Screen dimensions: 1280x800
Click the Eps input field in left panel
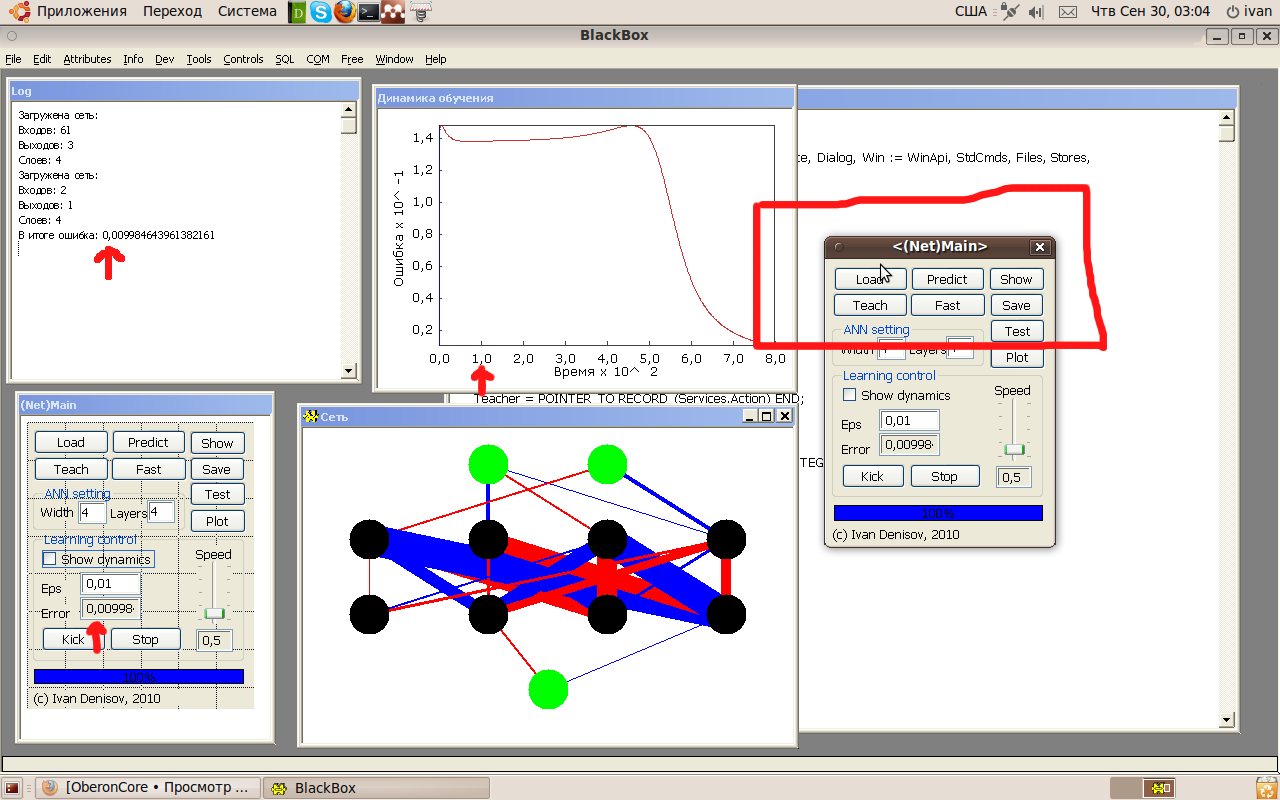pos(110,583)
